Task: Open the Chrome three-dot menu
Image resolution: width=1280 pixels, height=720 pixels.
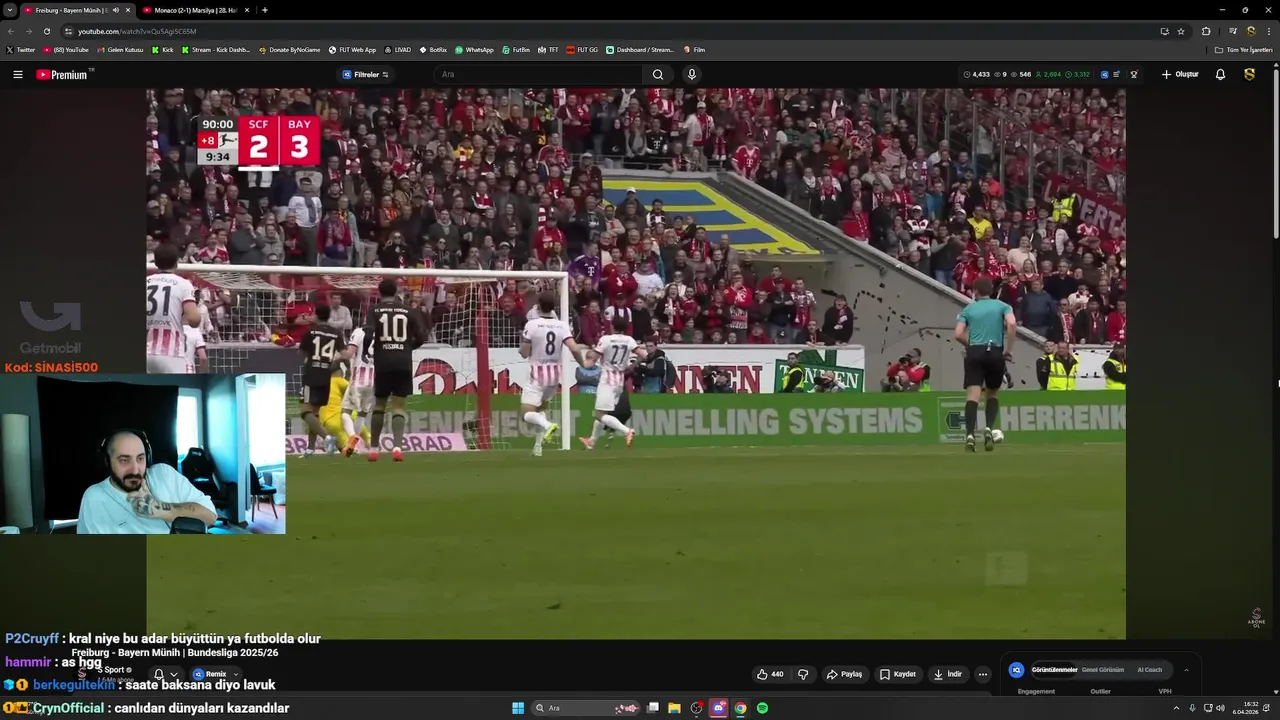Action: [1270, 31]
